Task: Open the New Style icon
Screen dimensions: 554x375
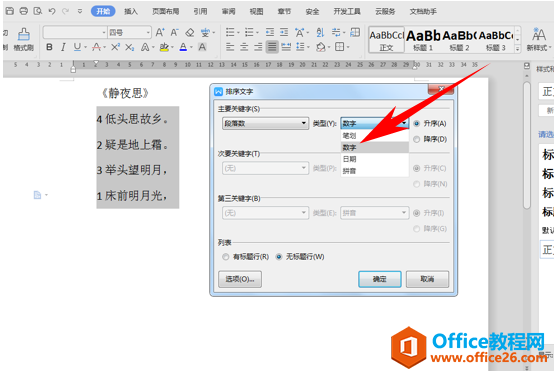Action: [538, 39]
